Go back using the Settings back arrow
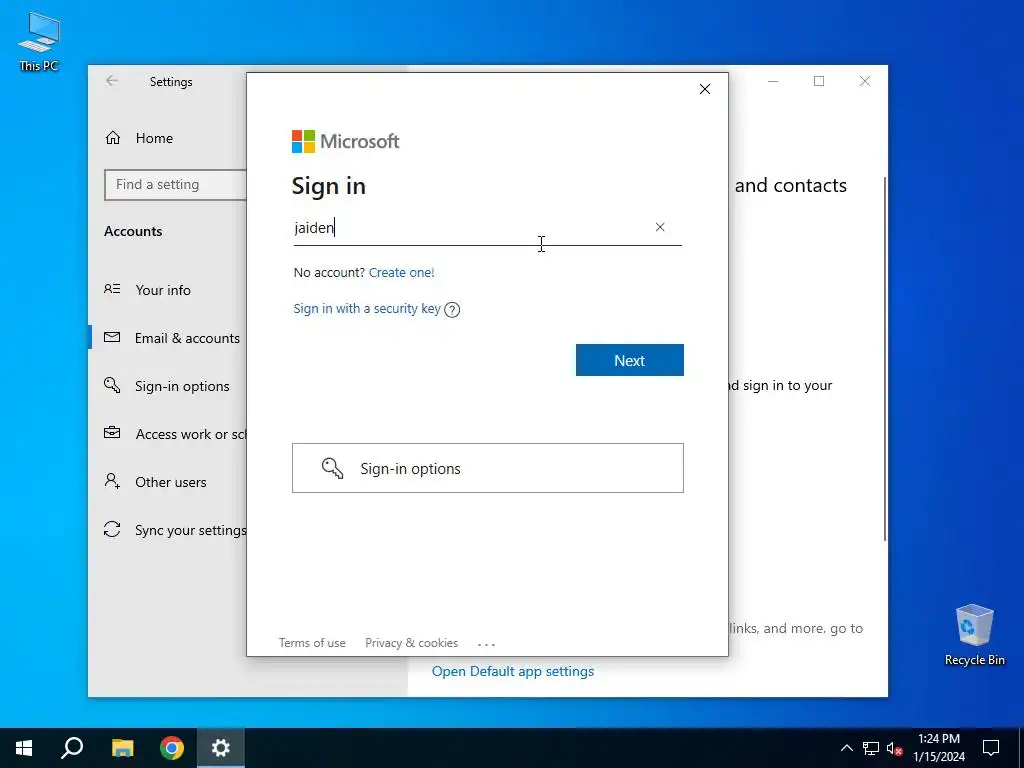 112,80
